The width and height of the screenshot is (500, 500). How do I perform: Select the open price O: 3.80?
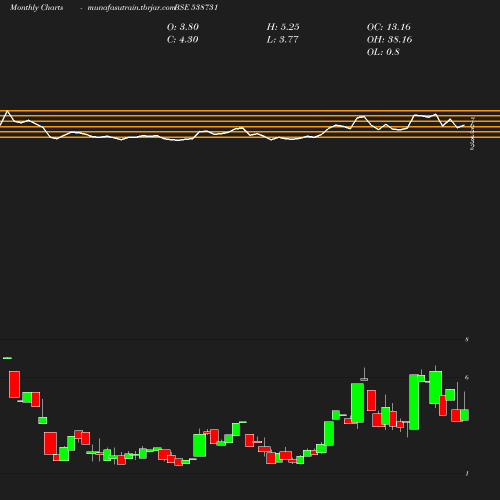click(x=183, y=27)
